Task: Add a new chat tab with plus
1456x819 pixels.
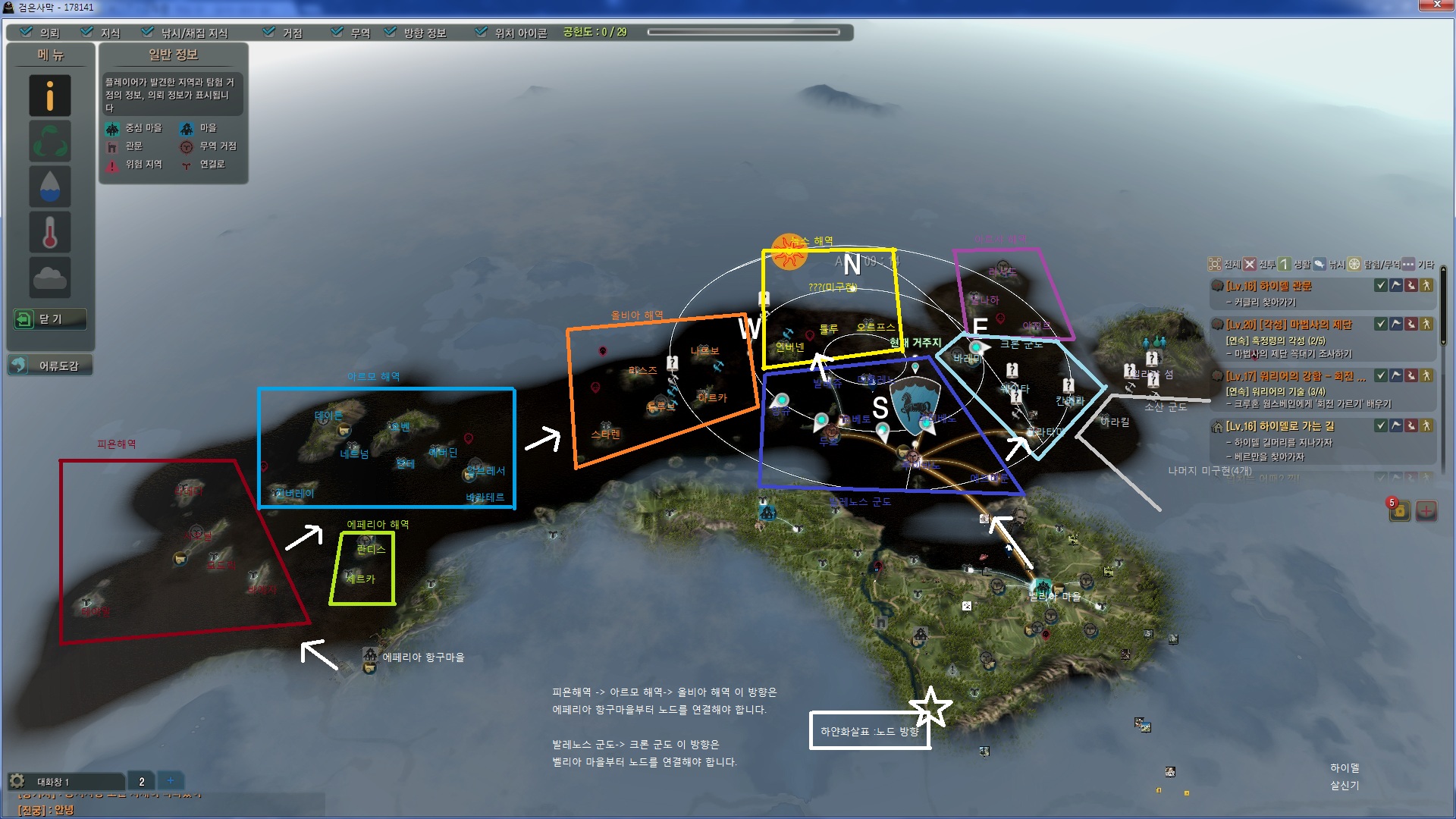Action: [x=171, y=781]
